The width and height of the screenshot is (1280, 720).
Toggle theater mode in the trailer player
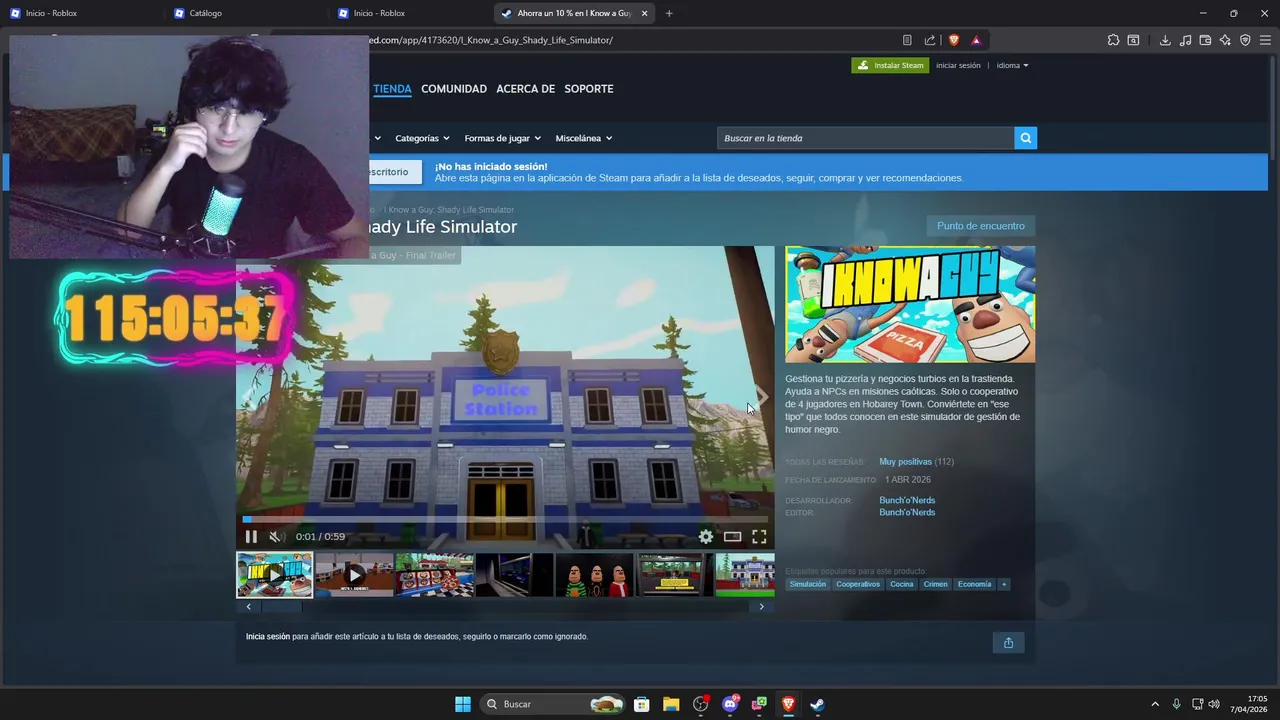point(733,537)
